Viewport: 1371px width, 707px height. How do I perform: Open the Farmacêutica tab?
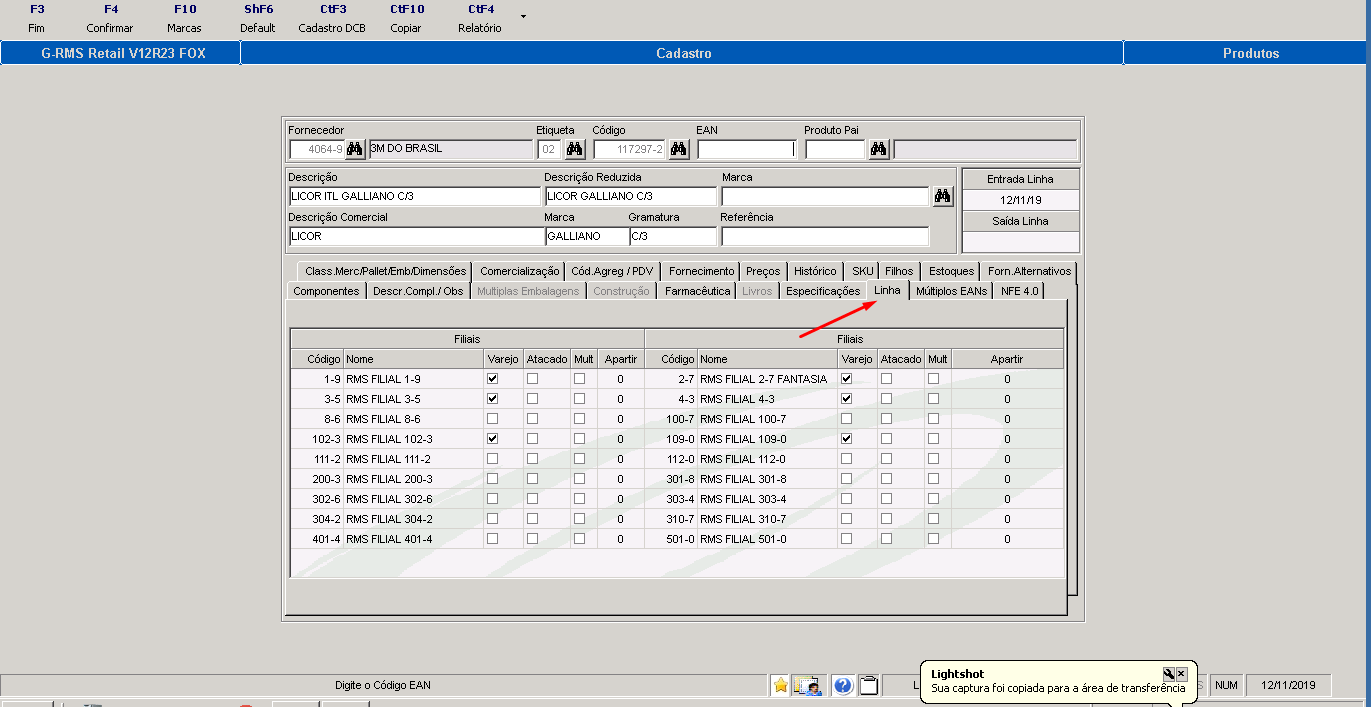pyautogui.click(x=697, y=291)
